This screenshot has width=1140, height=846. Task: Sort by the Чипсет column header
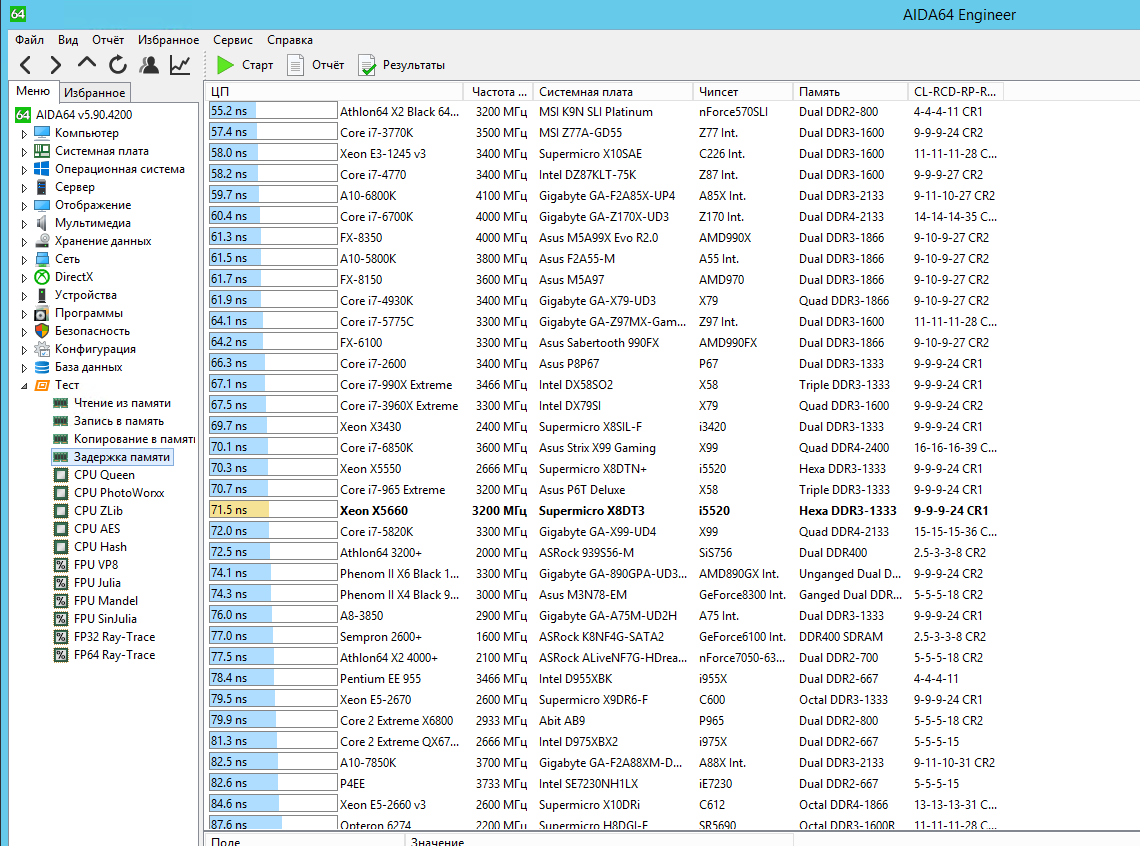click(x=743, y=92)
